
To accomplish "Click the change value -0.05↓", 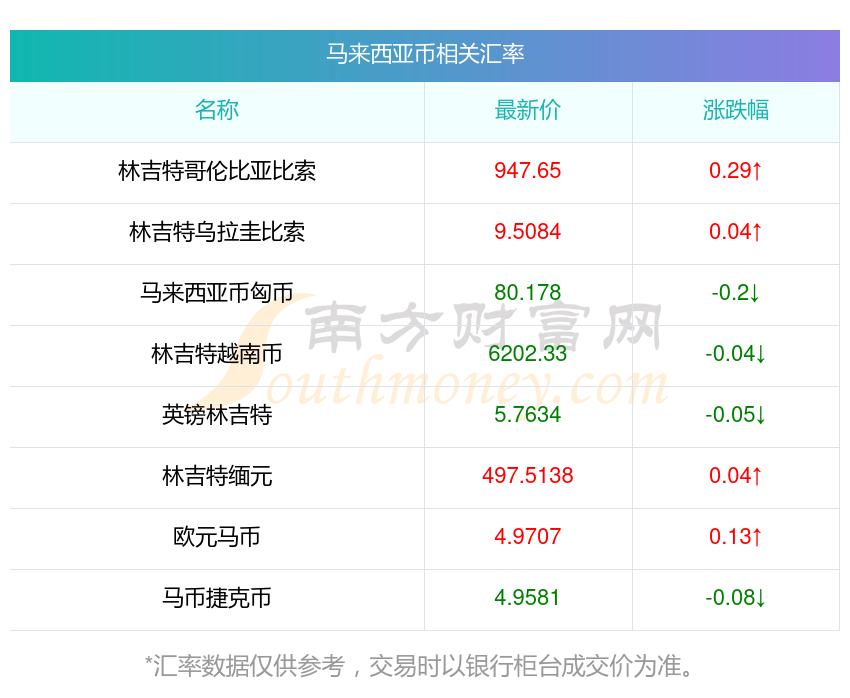I will [x=736, y=415].
